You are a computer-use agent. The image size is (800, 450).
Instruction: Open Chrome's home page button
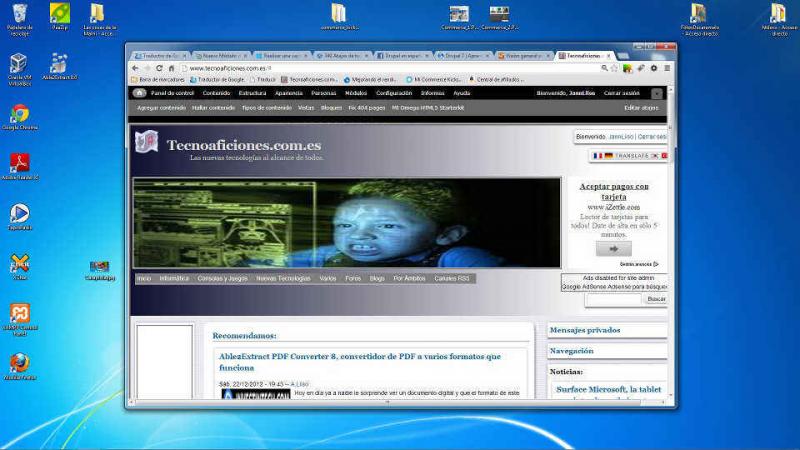click(x=171, y=68)
